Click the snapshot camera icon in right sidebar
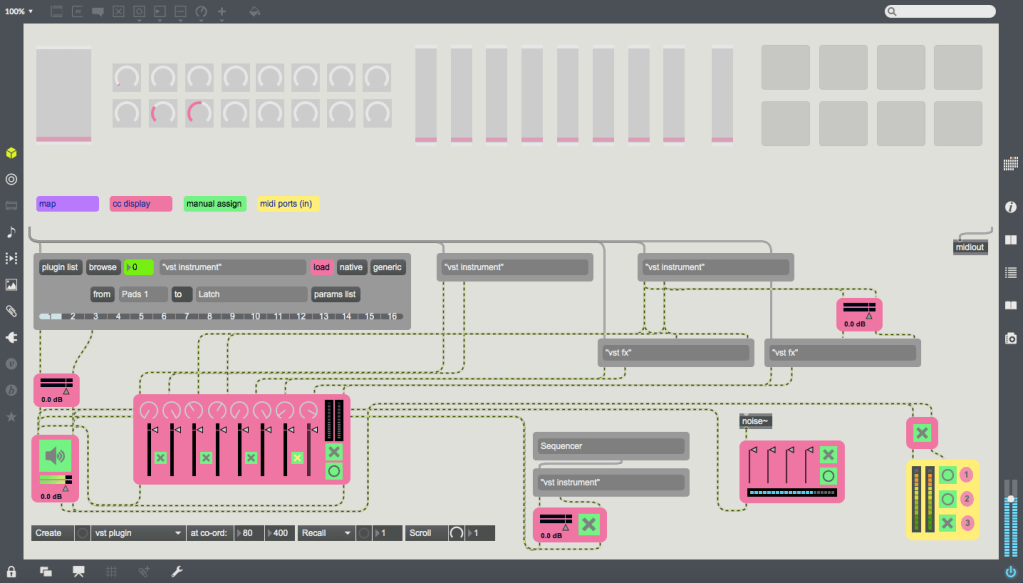Viewport: 1023px width, 583px height. [1010, 338]
